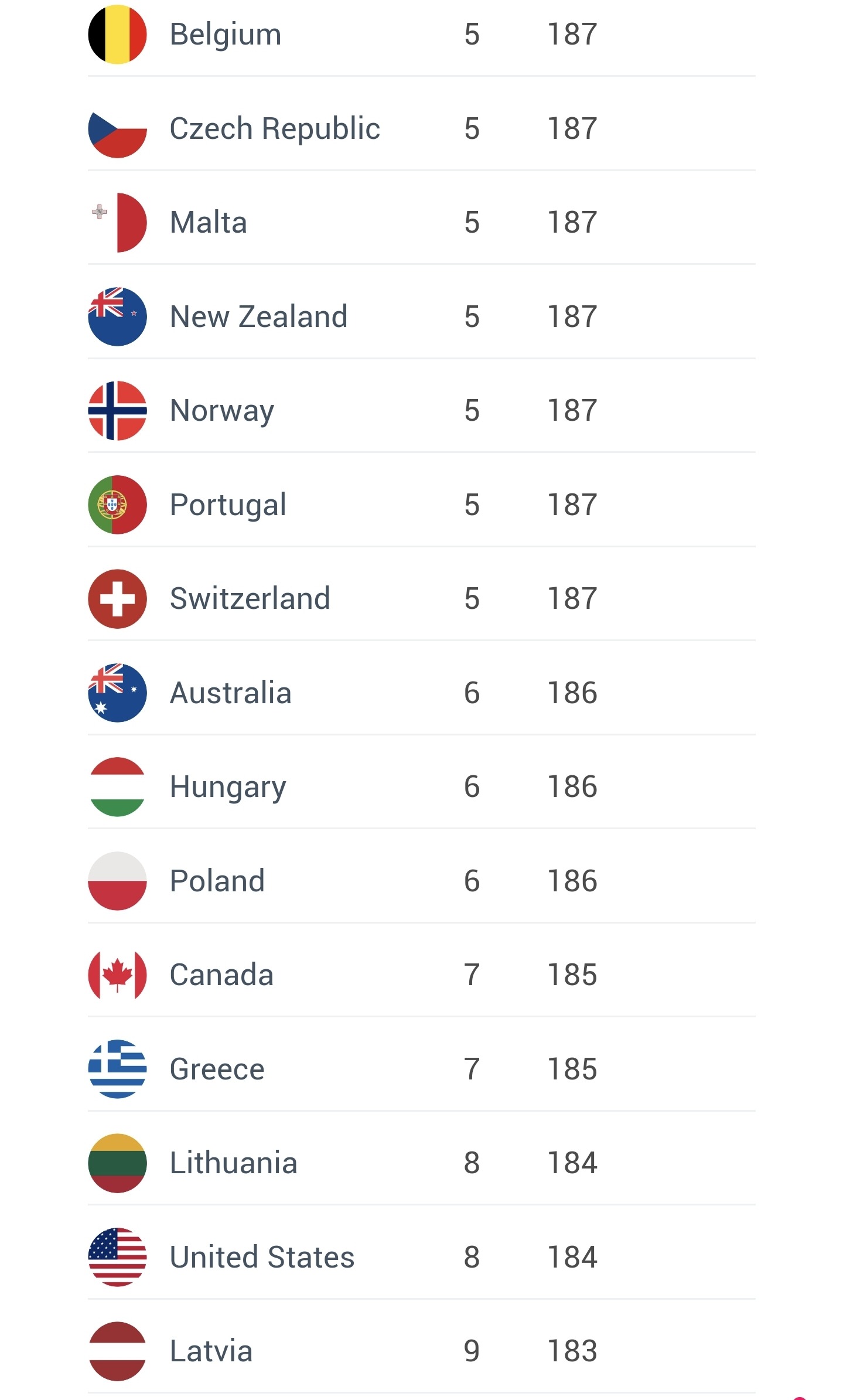This screenshot has height=1400, width=843.
Task: Open the Switzerland country name
Action: [x=250, y=598]
